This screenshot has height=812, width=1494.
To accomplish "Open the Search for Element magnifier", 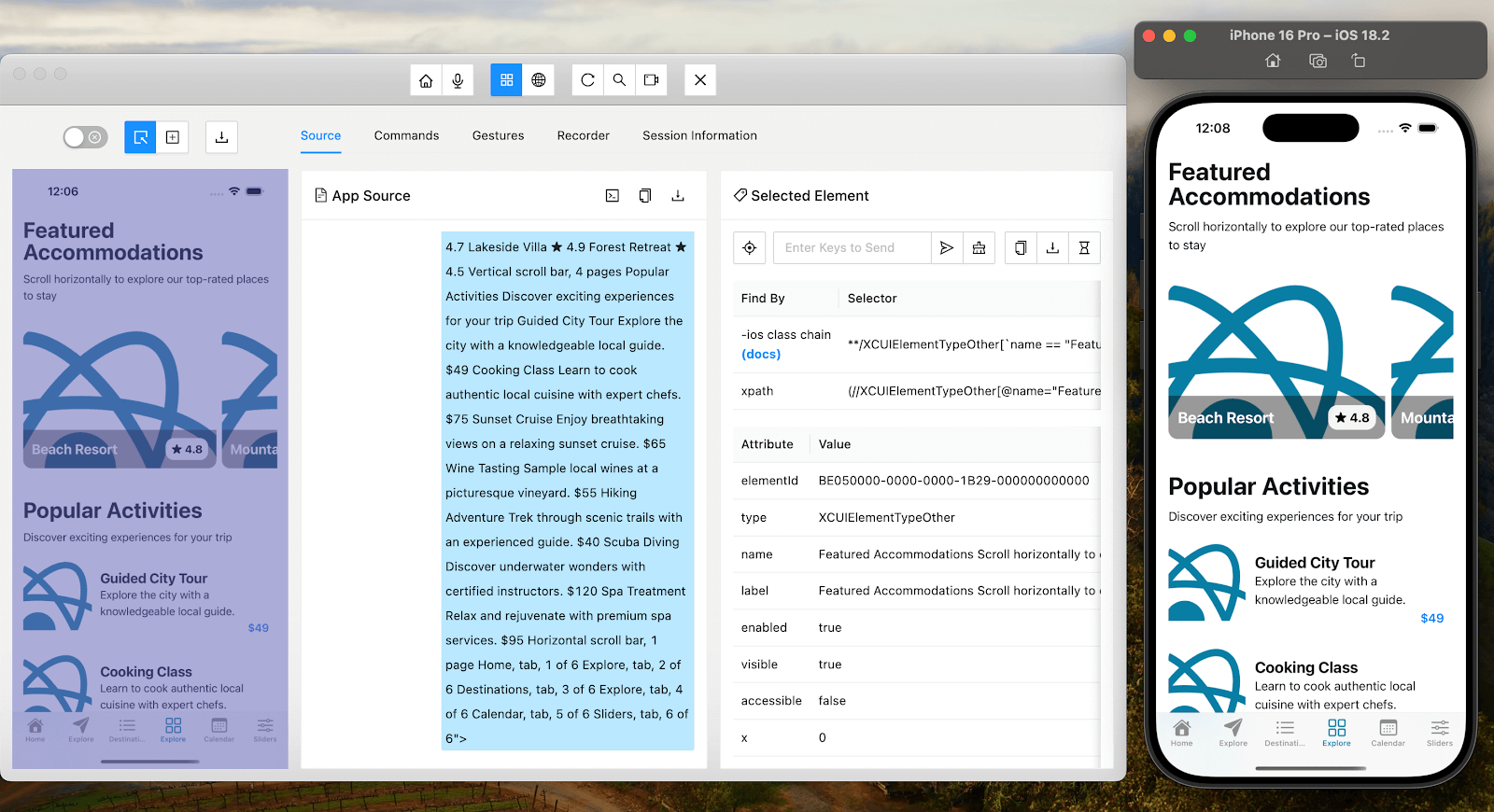I will click(619, 80).
